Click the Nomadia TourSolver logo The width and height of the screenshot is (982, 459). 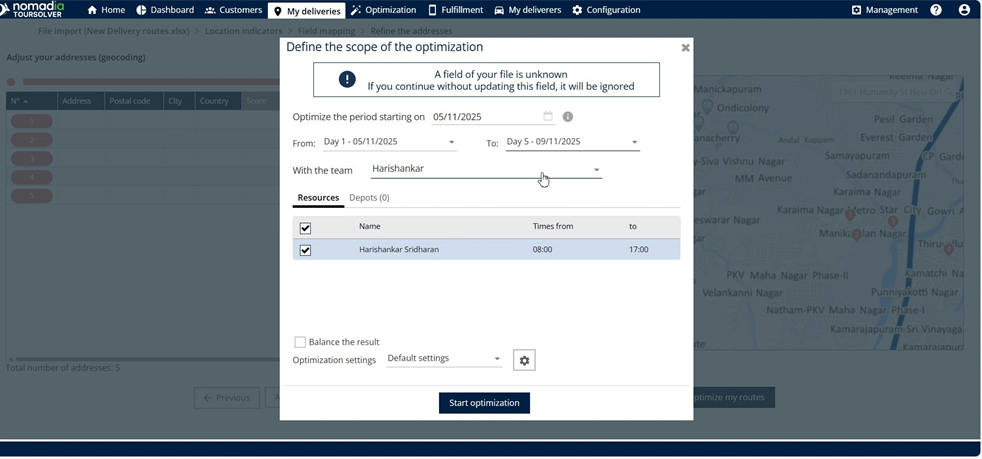point(35,10)
